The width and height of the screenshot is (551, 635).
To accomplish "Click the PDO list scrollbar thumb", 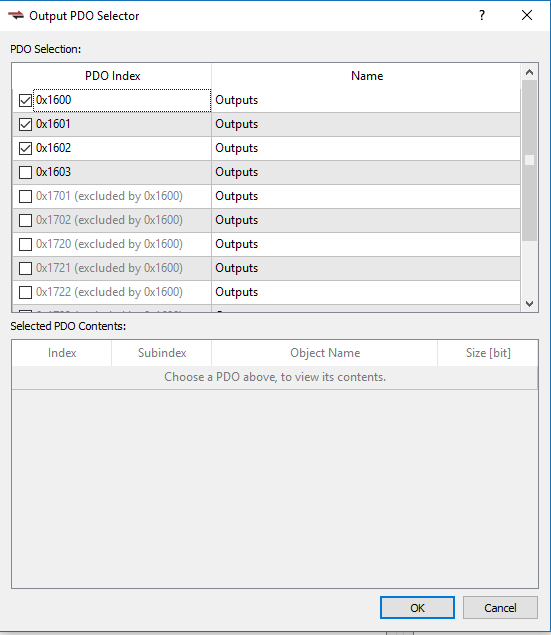I will (529, 160).
